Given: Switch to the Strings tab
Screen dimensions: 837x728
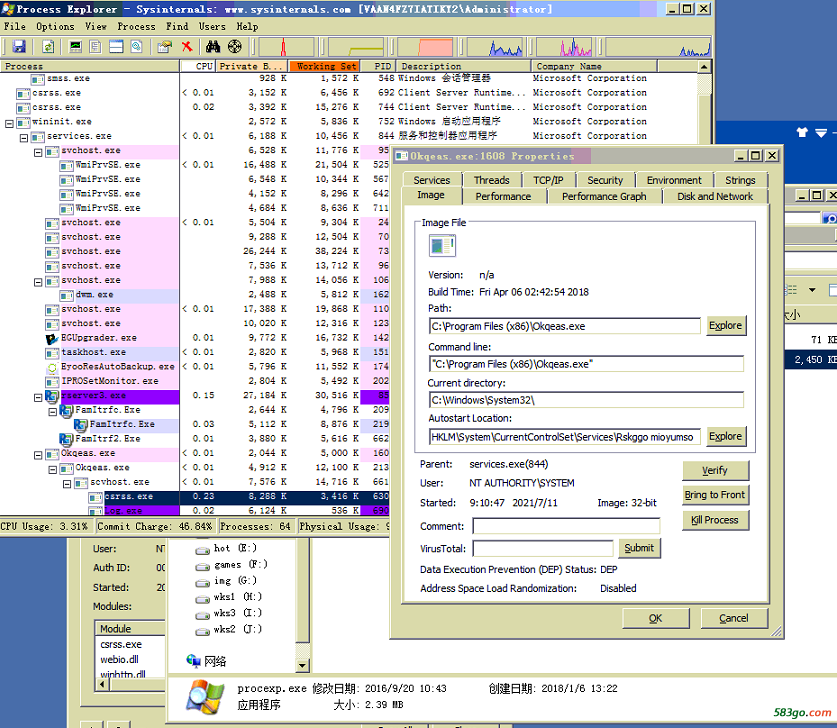Looking at the screenshot, I should [740, 180].
